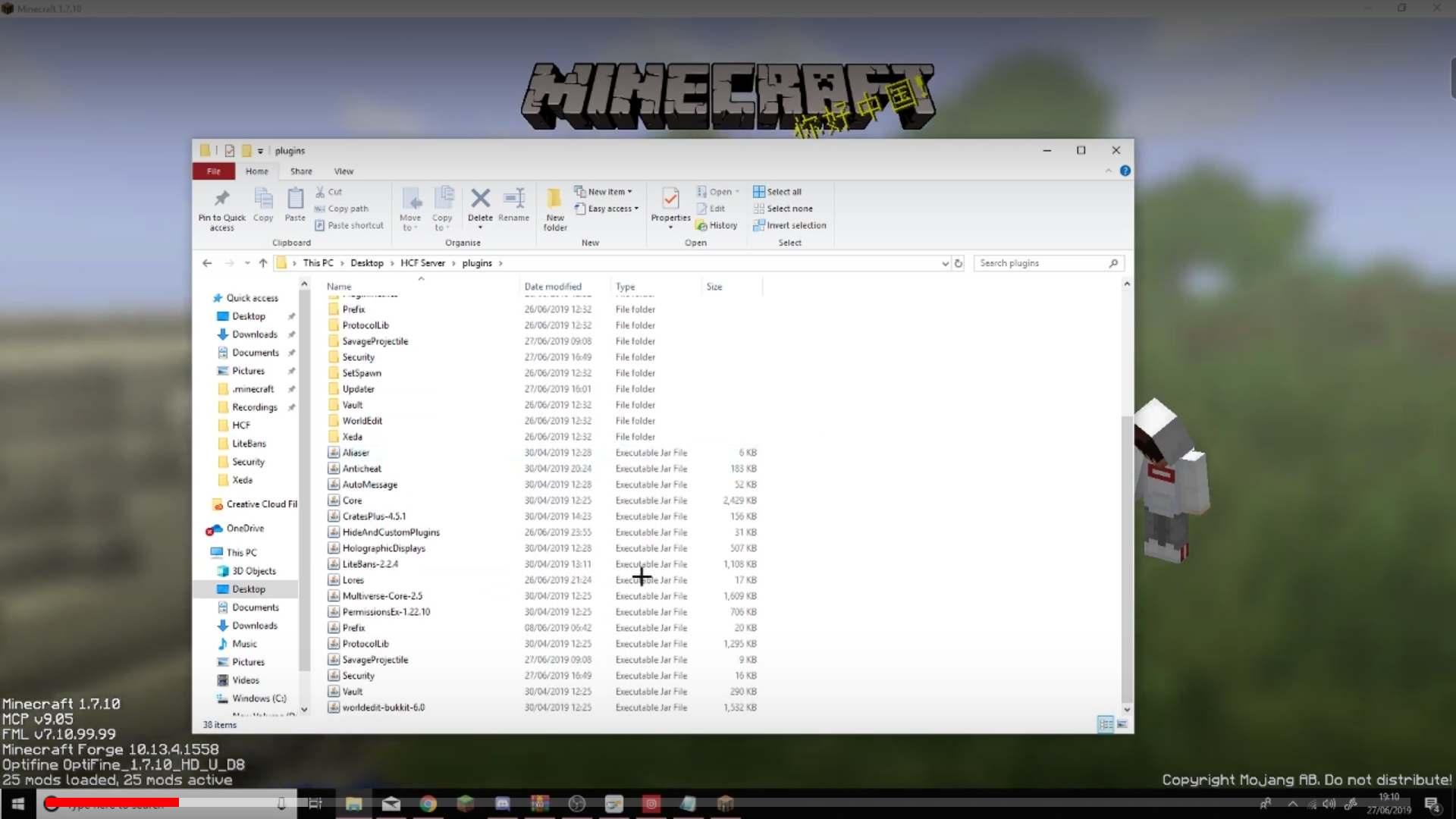Viewport: 1456px width, 819px height.
Task: Expand address bar history dropdown
Action: 945,263
